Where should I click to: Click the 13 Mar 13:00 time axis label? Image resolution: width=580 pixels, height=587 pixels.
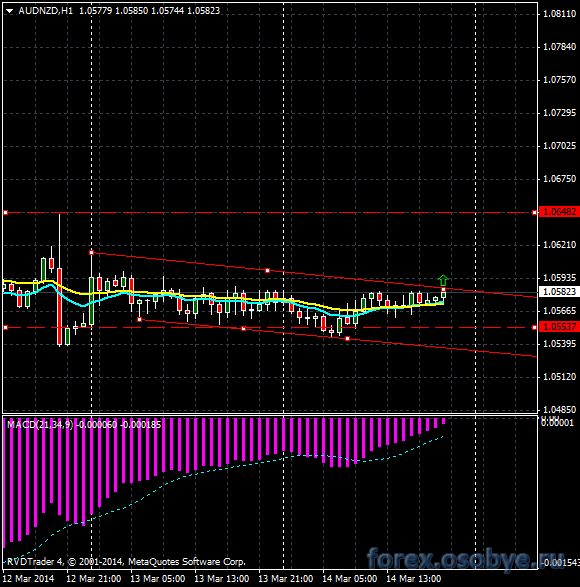[x=222, y=579]
